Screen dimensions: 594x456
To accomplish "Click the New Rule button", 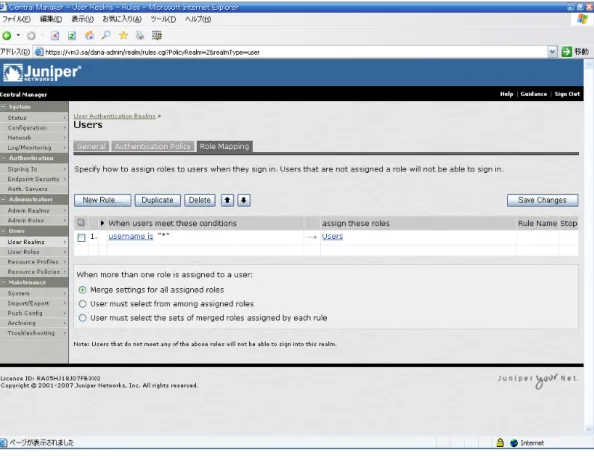I will click(x=103, y=200).
